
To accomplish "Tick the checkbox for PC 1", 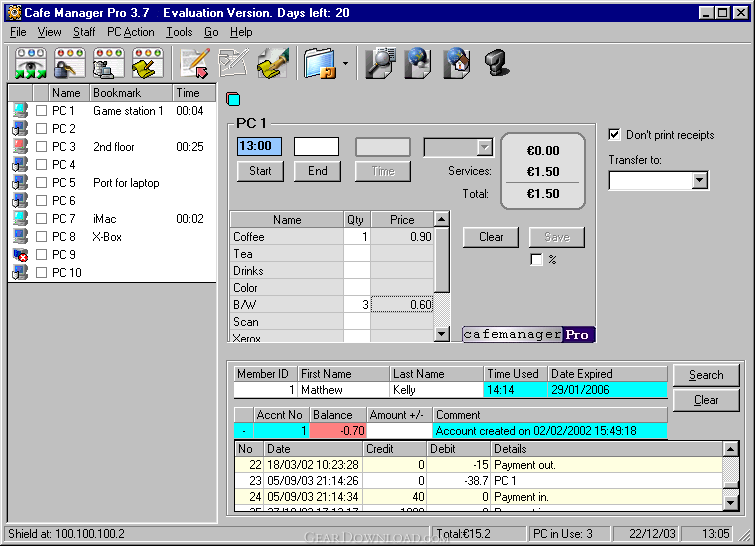I will [41, 111].
